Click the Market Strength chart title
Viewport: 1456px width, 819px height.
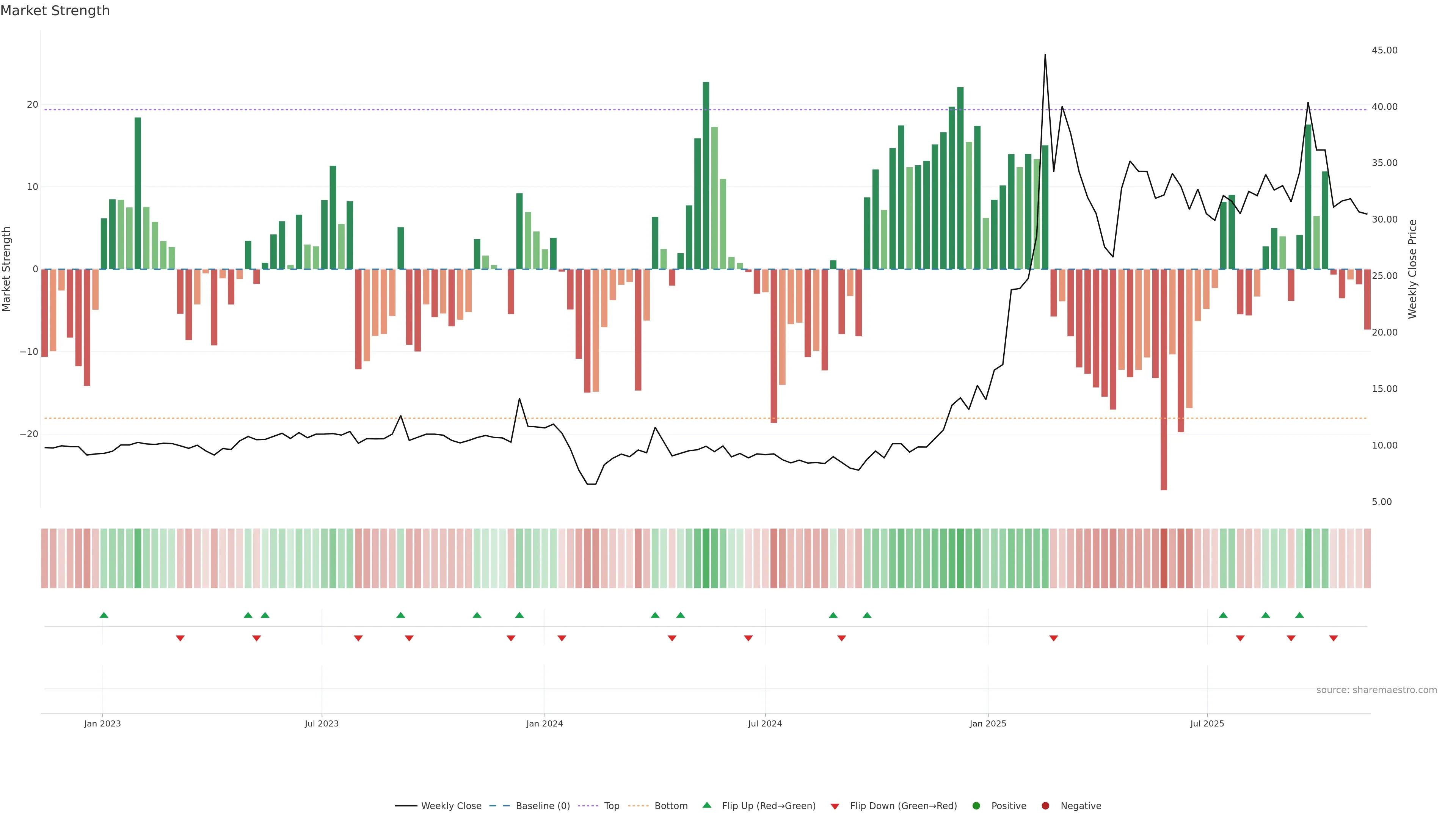pyautogui.click(x=55, y=11)
